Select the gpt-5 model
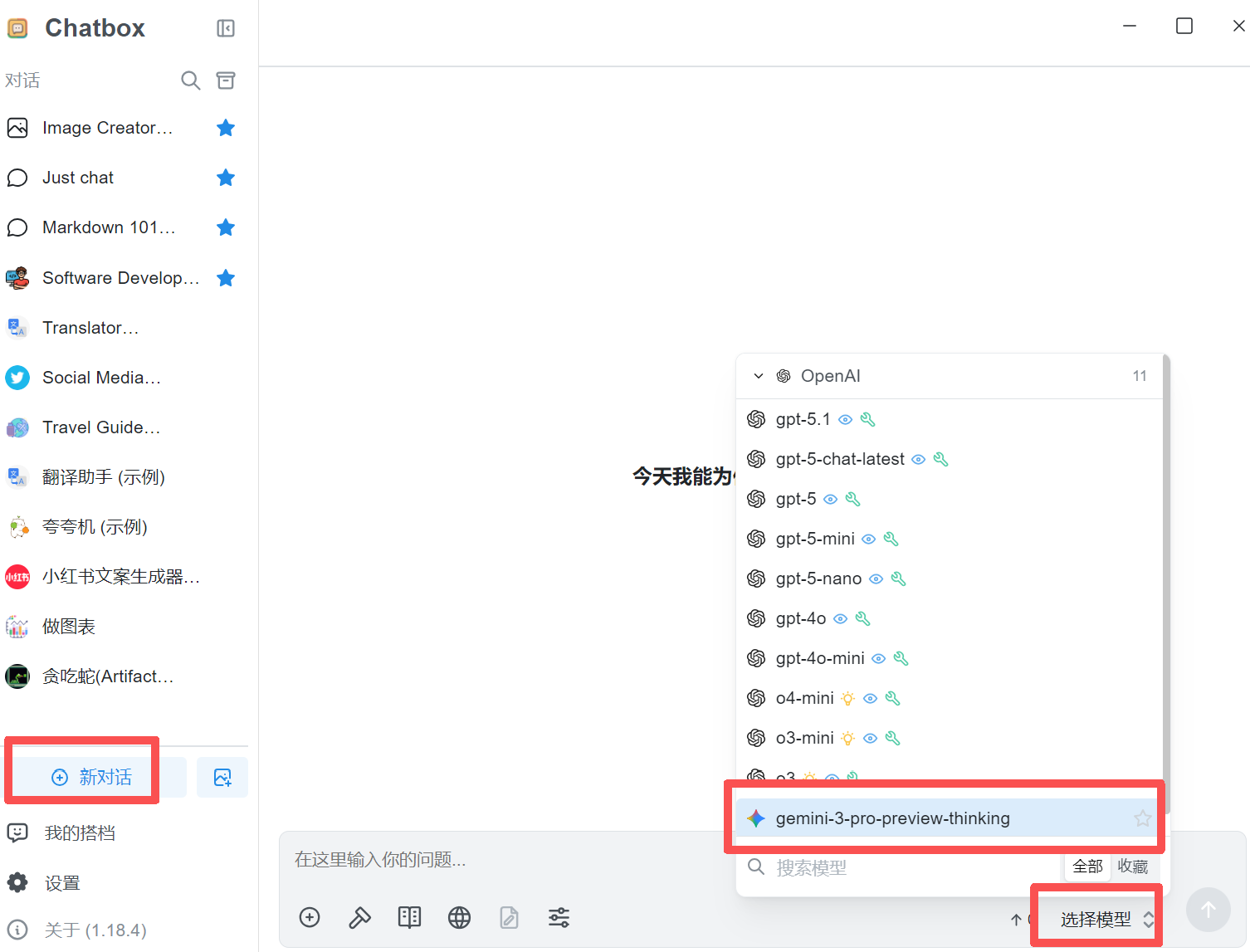 tap(949, 499)
